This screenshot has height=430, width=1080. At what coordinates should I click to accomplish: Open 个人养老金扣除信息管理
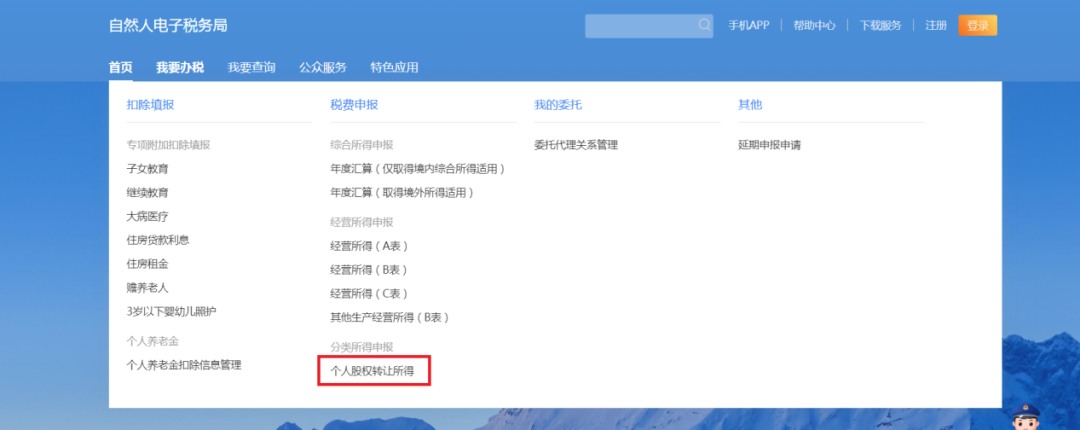pos(184,365)
